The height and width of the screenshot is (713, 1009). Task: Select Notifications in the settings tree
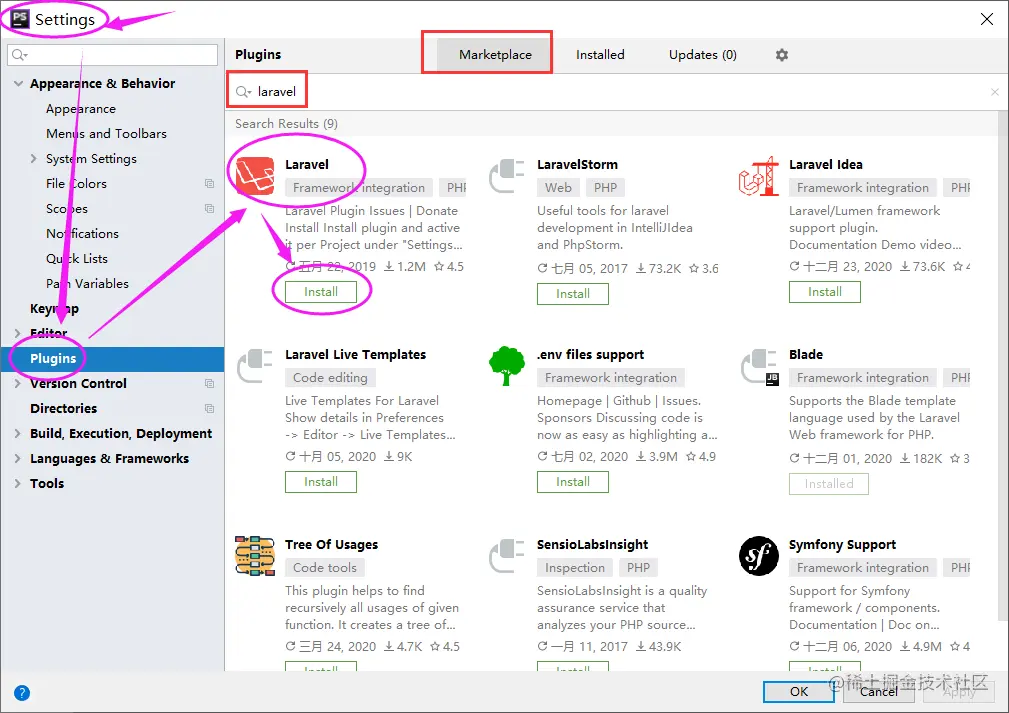[x=82, y=234]
